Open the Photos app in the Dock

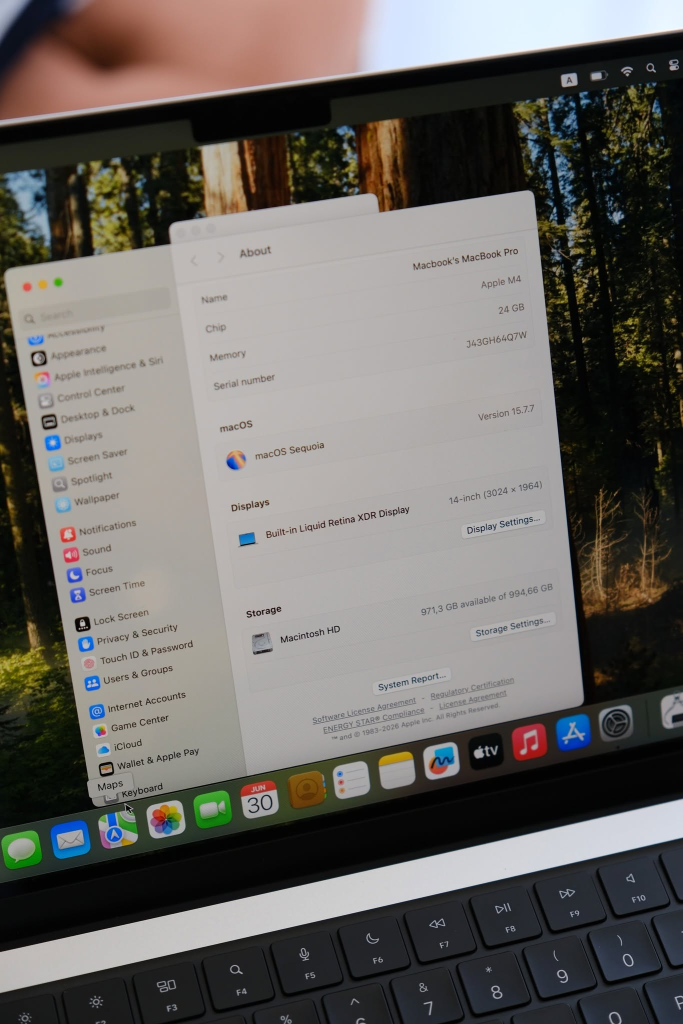click(x=166, y=820)
